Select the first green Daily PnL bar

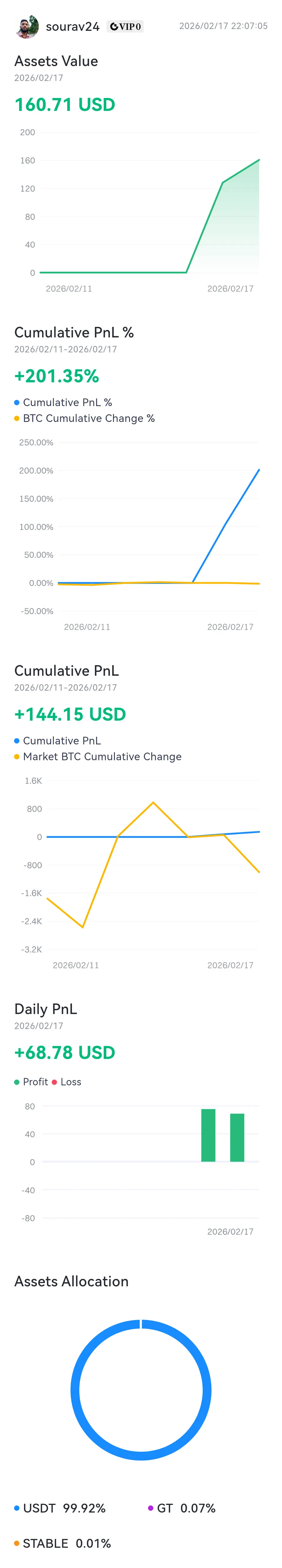(208, 1135)
